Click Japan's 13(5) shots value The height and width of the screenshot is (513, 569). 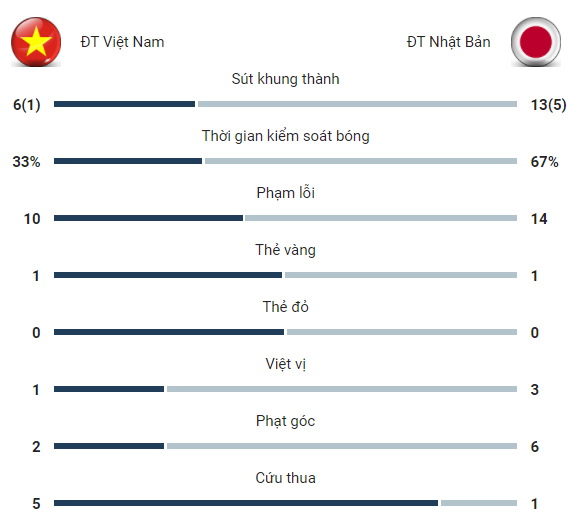[548, 105]
